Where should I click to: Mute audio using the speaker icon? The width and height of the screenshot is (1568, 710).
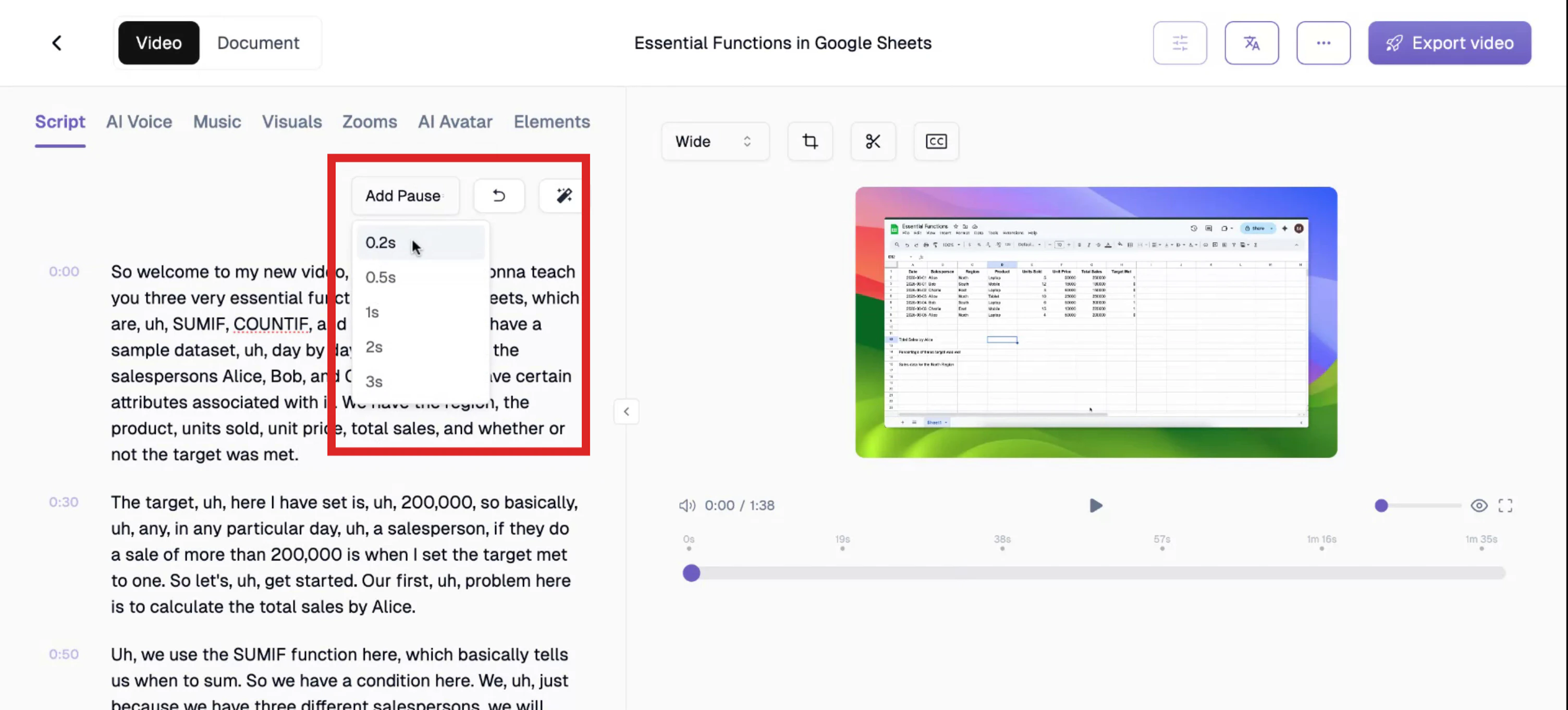(x=687, y=505)
